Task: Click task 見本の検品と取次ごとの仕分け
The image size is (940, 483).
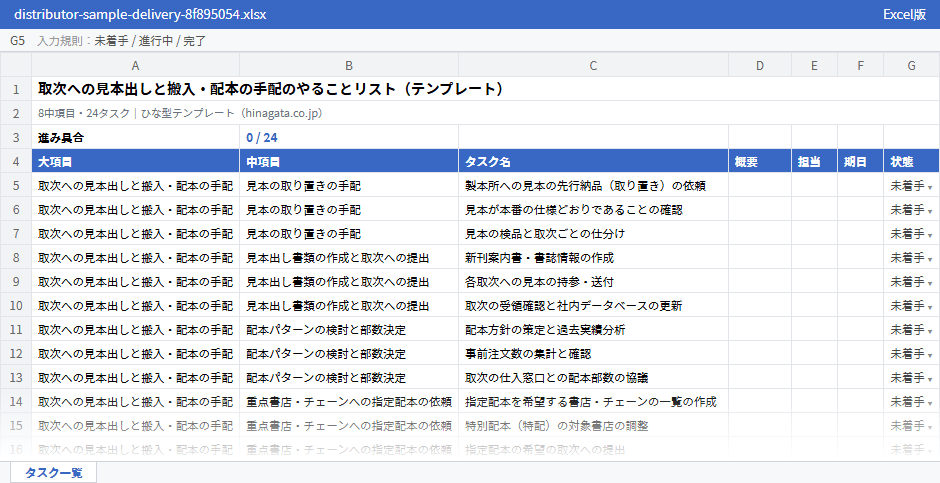Action: (593, 234)
